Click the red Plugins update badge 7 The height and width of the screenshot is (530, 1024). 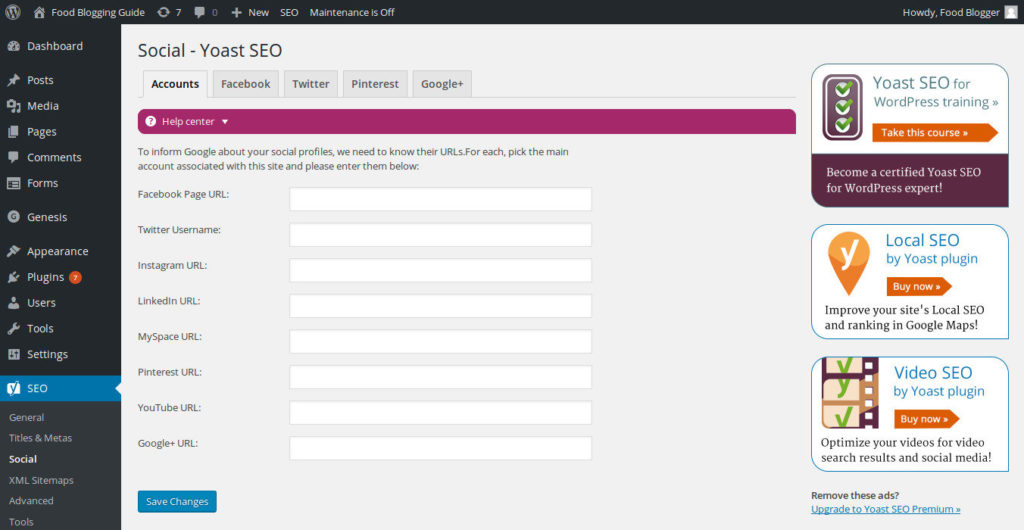point(75,277)
